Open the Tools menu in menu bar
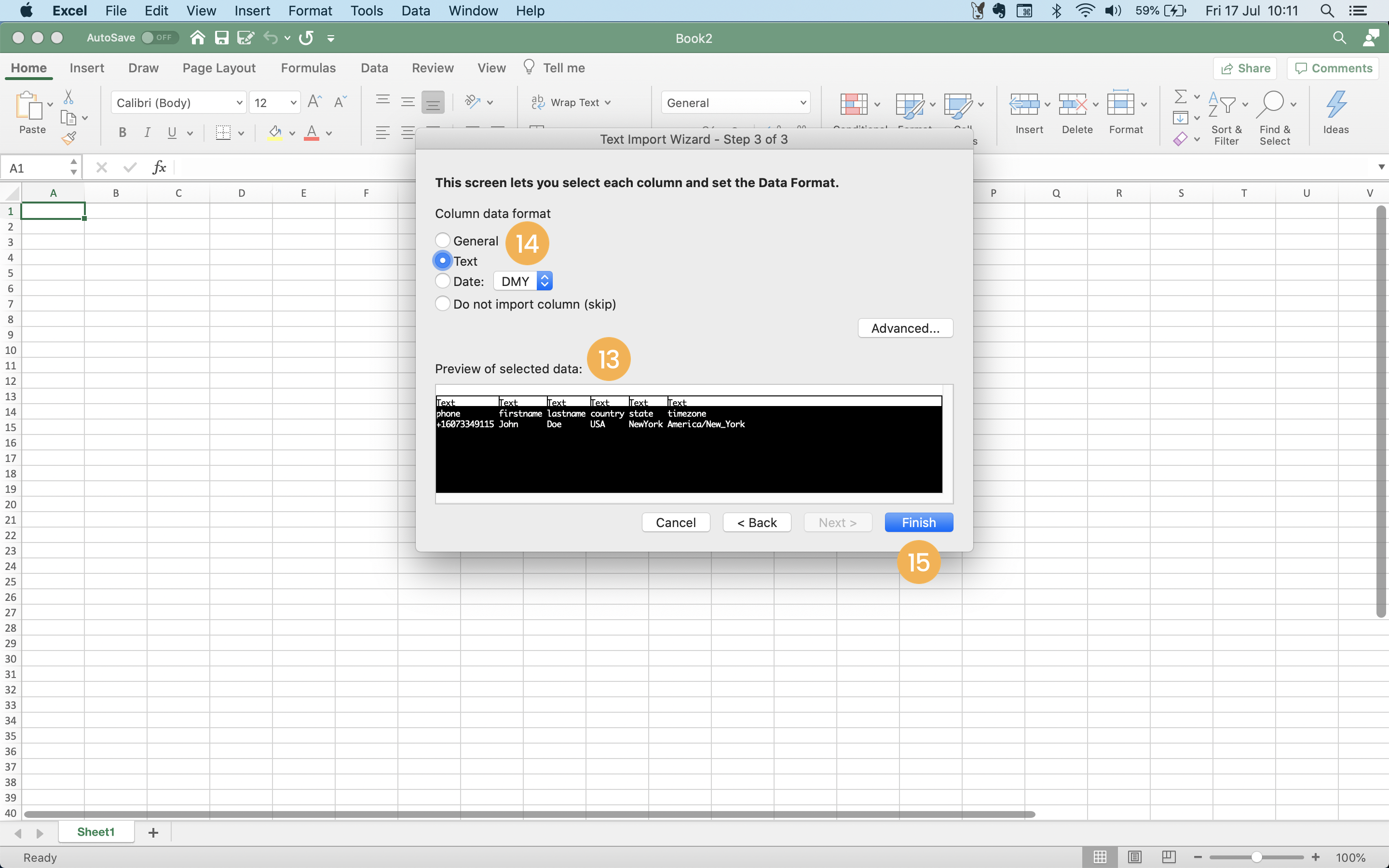1389x868 pixels. 366,10
